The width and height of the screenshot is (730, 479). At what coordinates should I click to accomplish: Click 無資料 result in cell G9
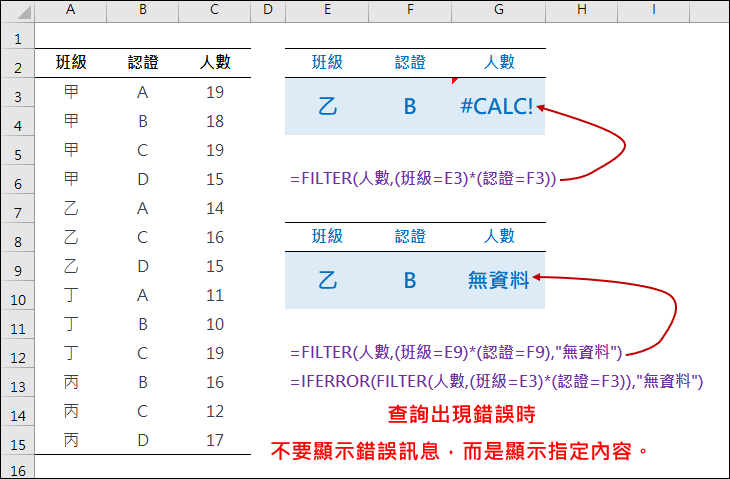click(499, 280)
